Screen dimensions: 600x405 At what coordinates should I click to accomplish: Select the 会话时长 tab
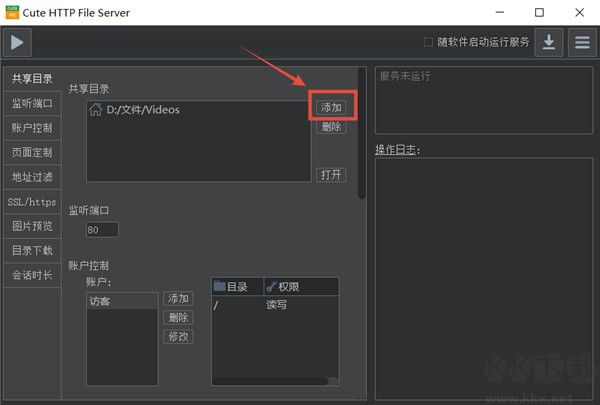tap(31, 275)
